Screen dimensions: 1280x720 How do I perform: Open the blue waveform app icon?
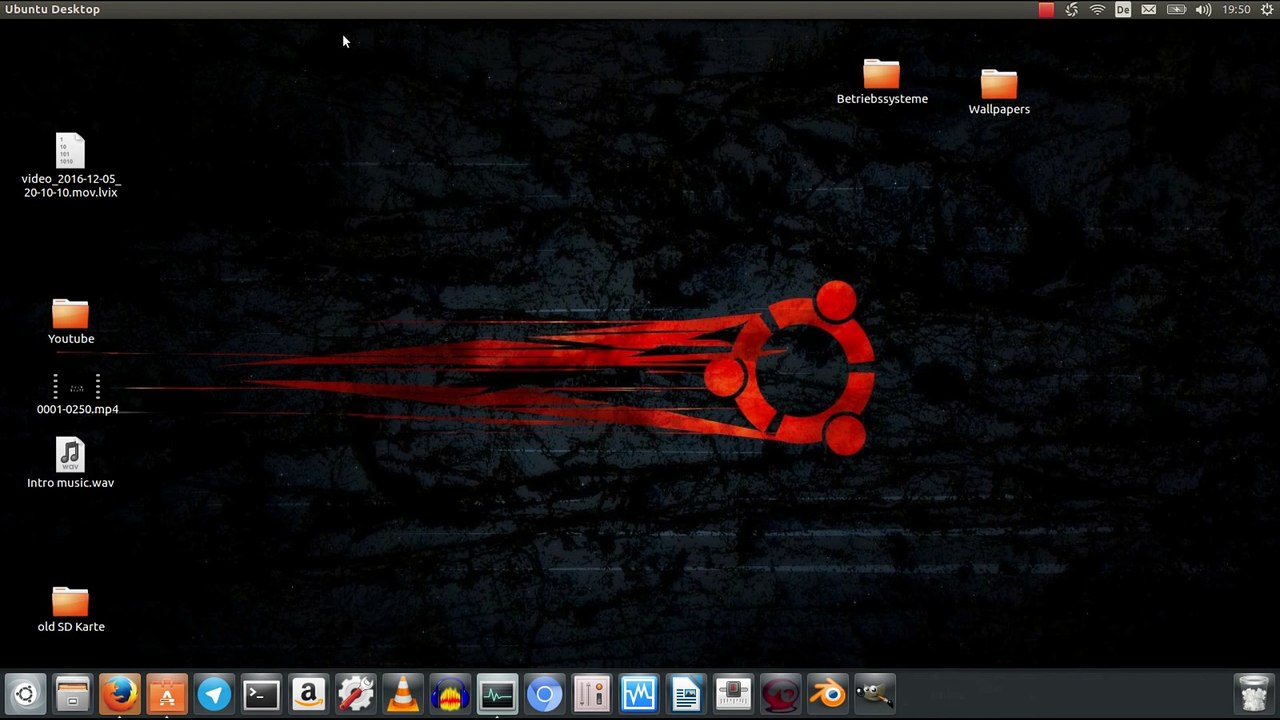(x=639, y=694)
